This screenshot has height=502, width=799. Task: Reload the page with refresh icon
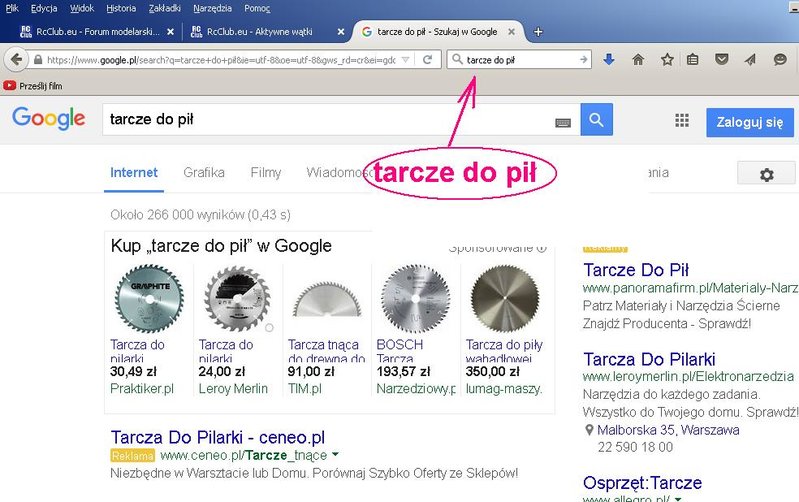point(428,60)
